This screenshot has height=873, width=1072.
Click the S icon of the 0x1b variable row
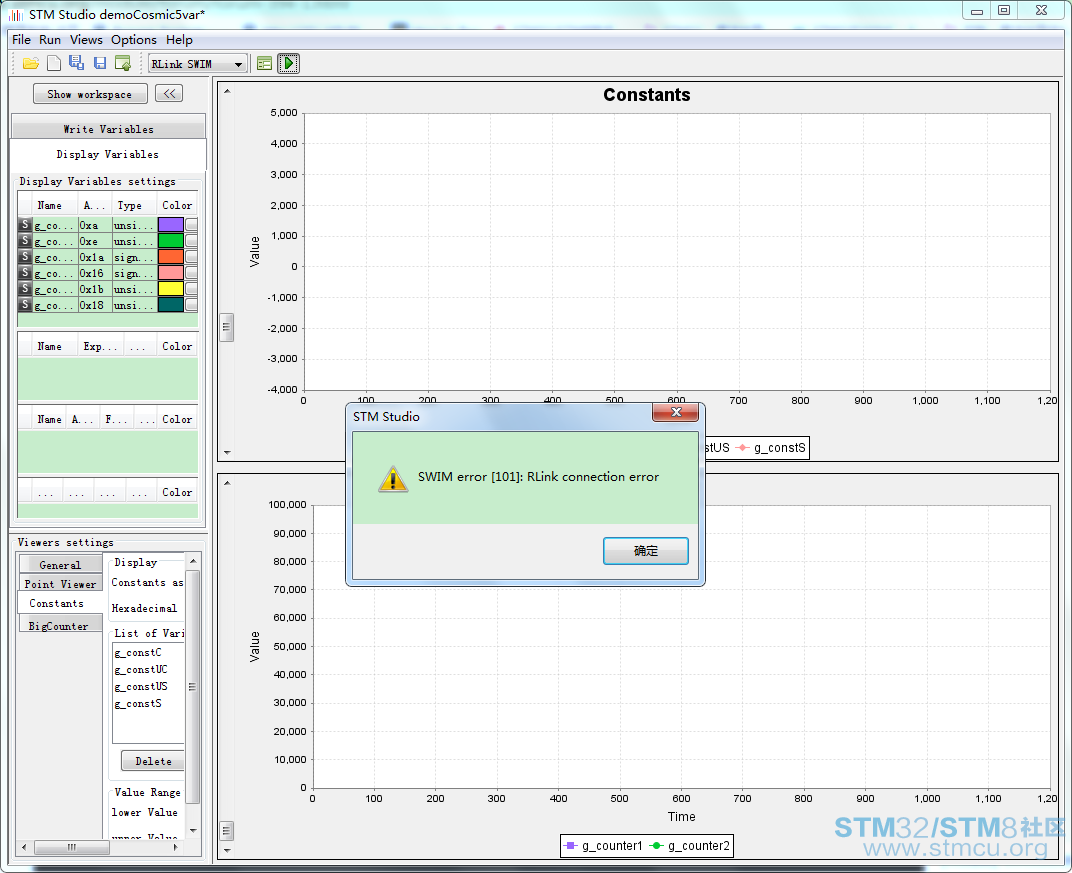(x=25, y=288)
